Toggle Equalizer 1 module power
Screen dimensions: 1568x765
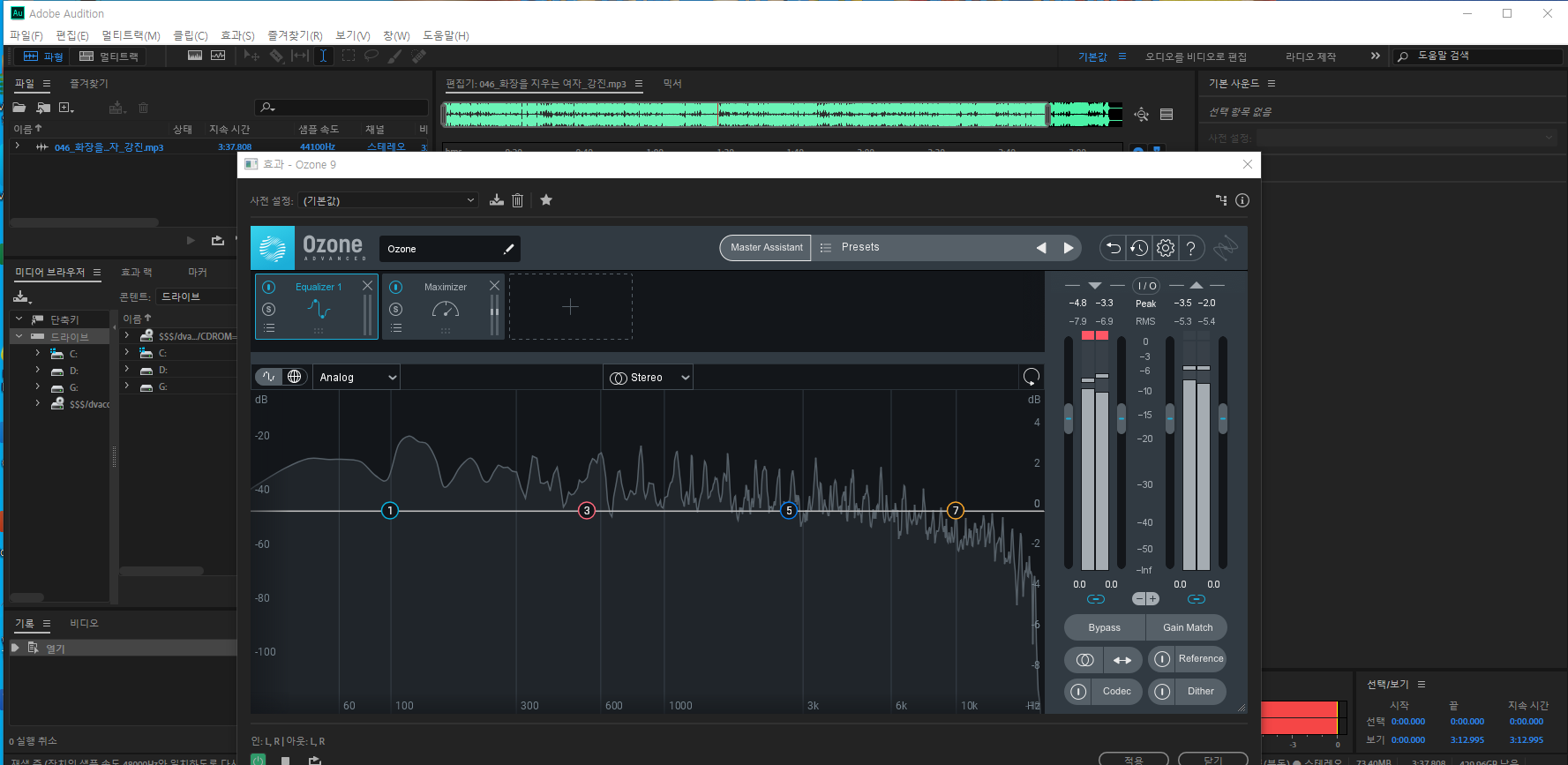tap(269, 287)
